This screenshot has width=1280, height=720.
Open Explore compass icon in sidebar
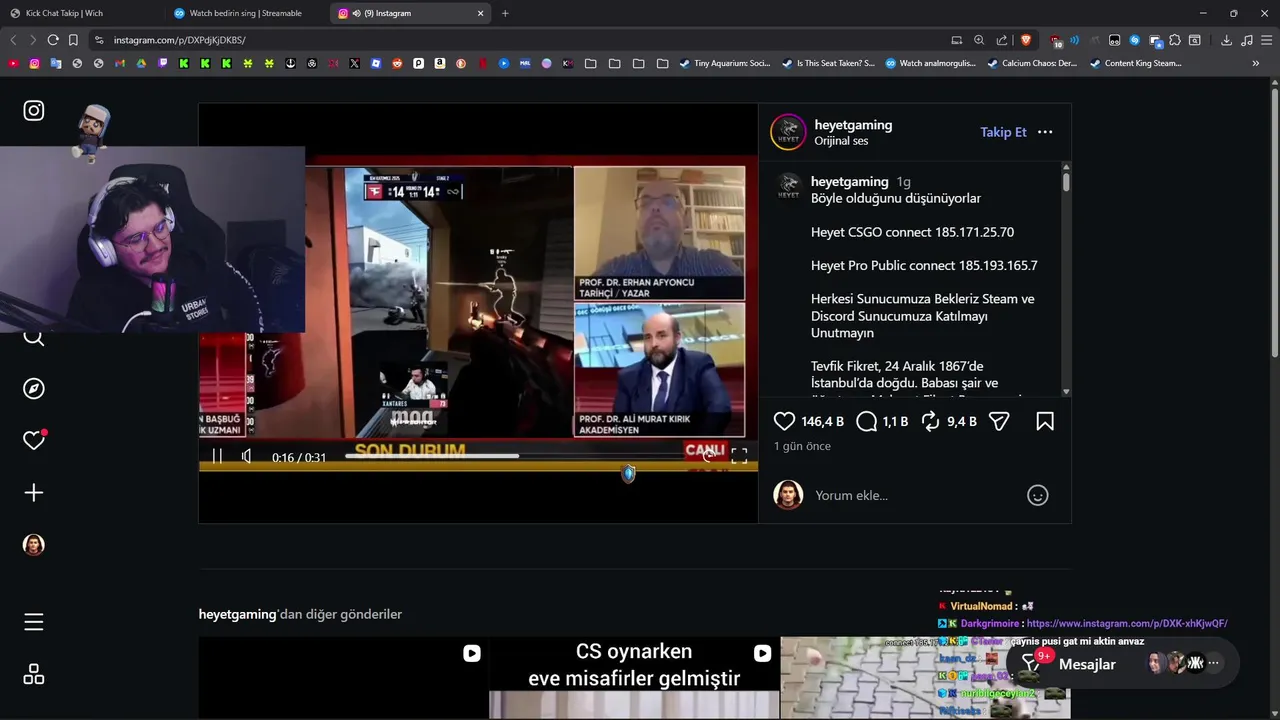tap(34, 388)
